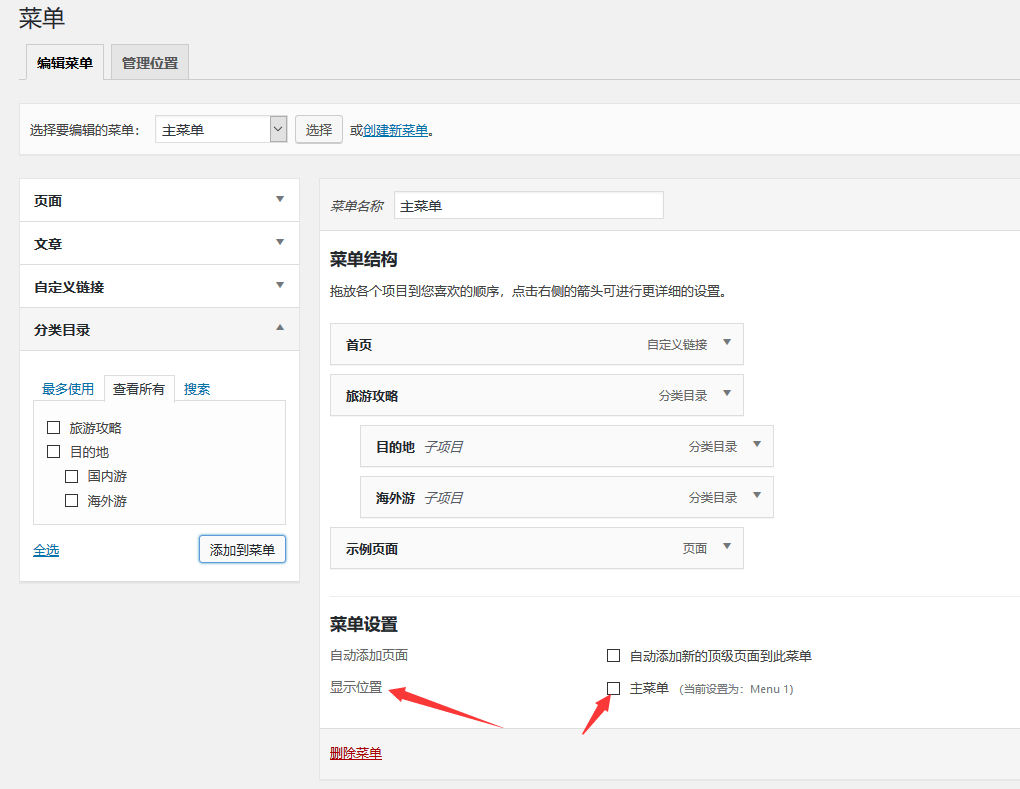
Task: Expand the 自定义链接 panel arrow
Action: click(280, 286)
